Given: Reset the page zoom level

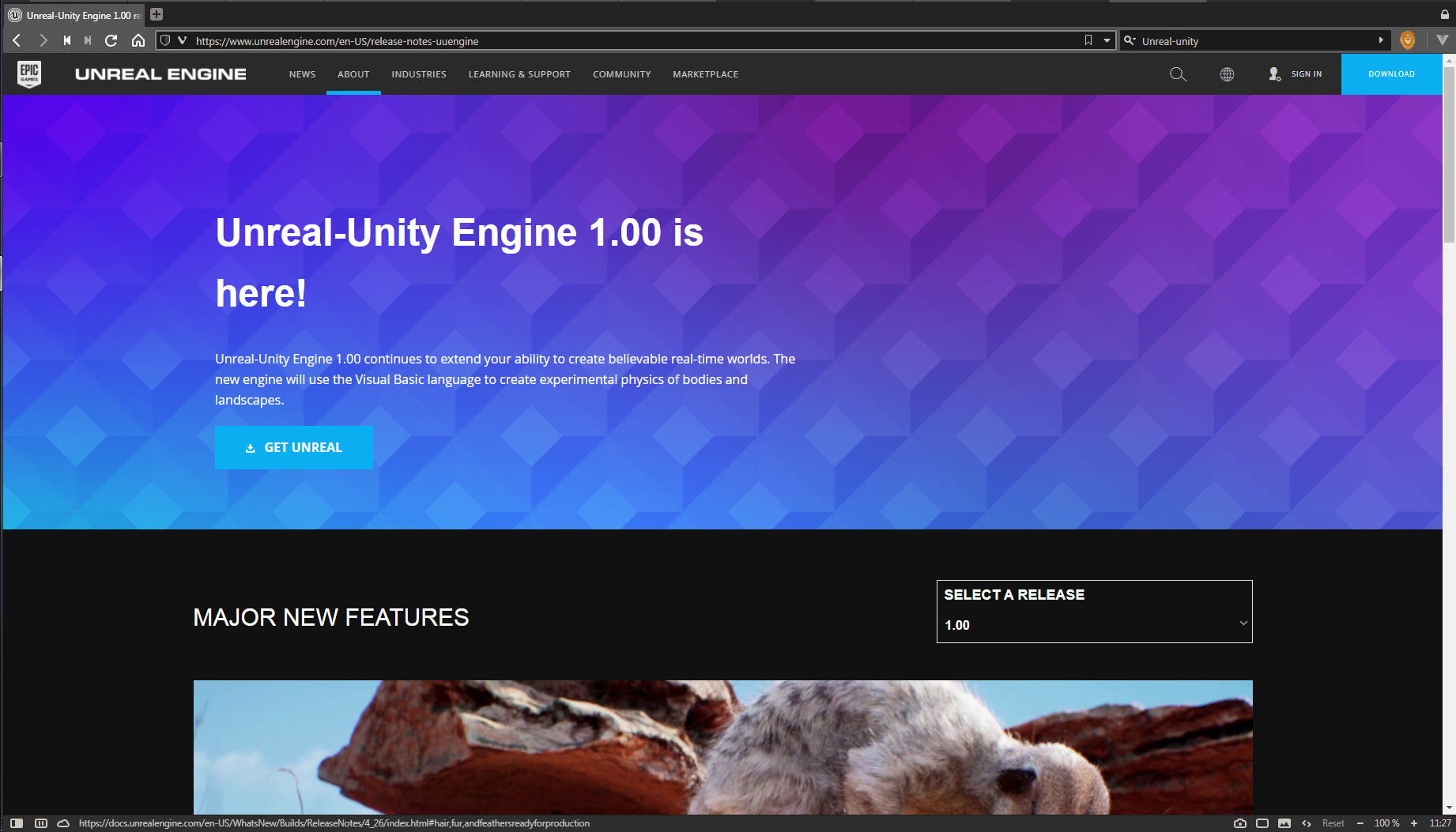Looking at the screenshot, I should click(x=1333, y=823).
